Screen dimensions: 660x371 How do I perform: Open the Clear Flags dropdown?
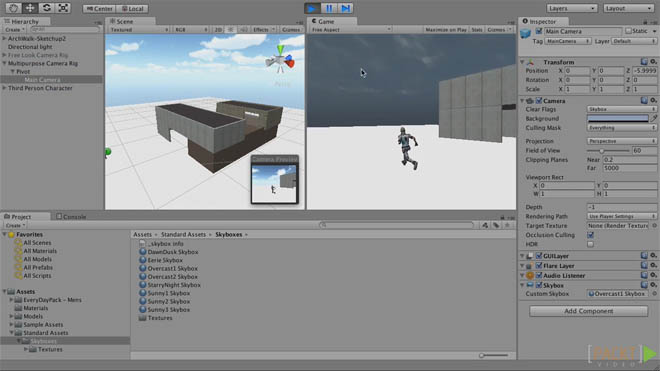click(621, 109)
